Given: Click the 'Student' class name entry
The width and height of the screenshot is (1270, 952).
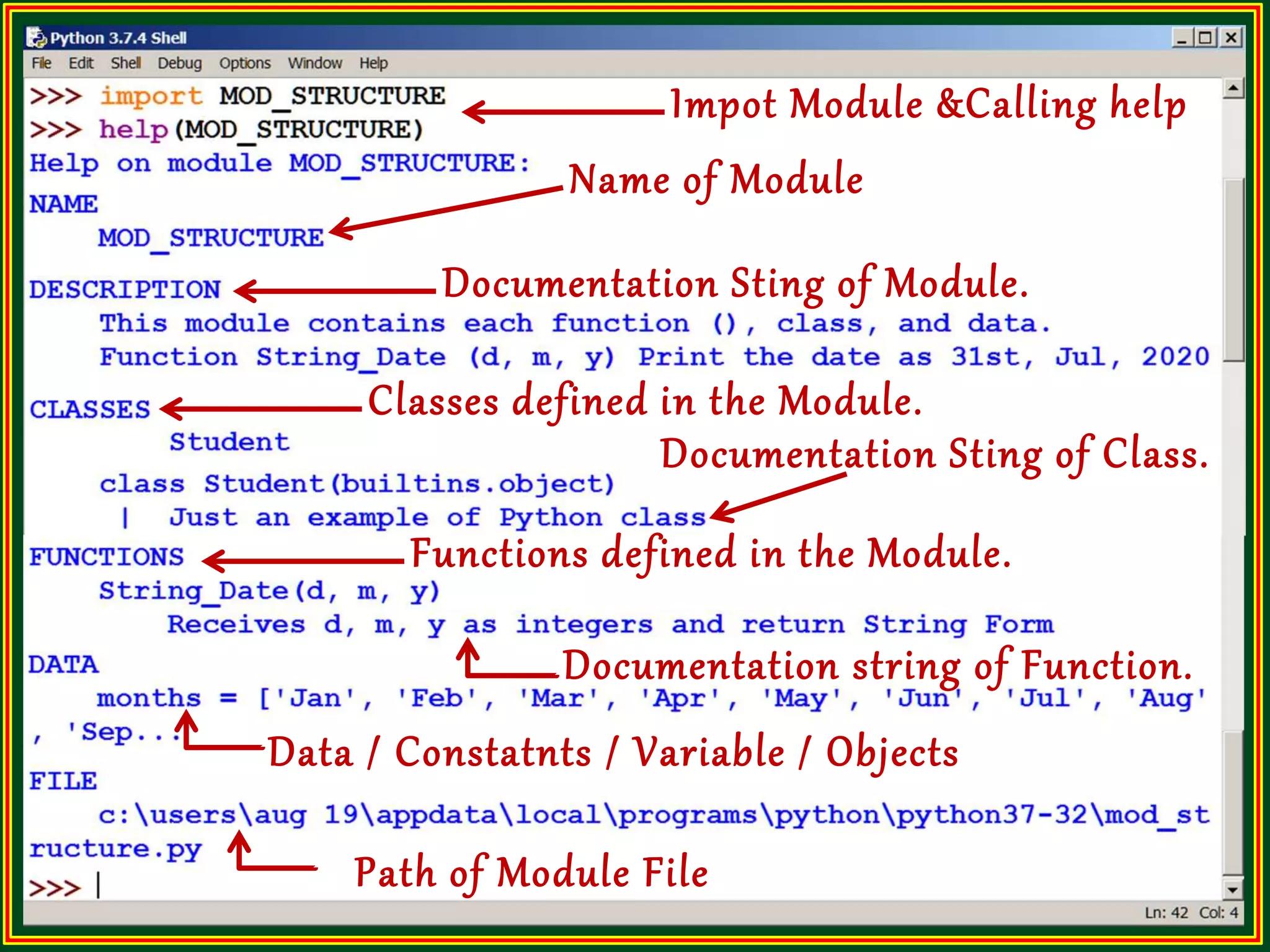Looking at the screenshot, I should pos(229,443).
